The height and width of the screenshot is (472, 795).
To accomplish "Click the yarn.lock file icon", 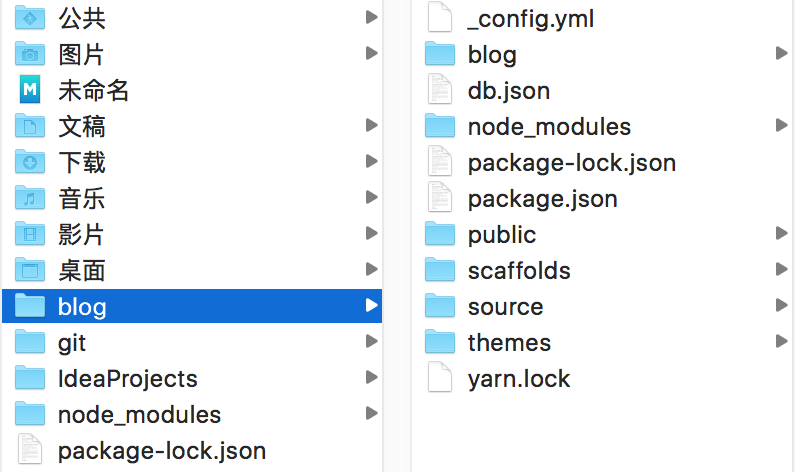I will point(440,378).
